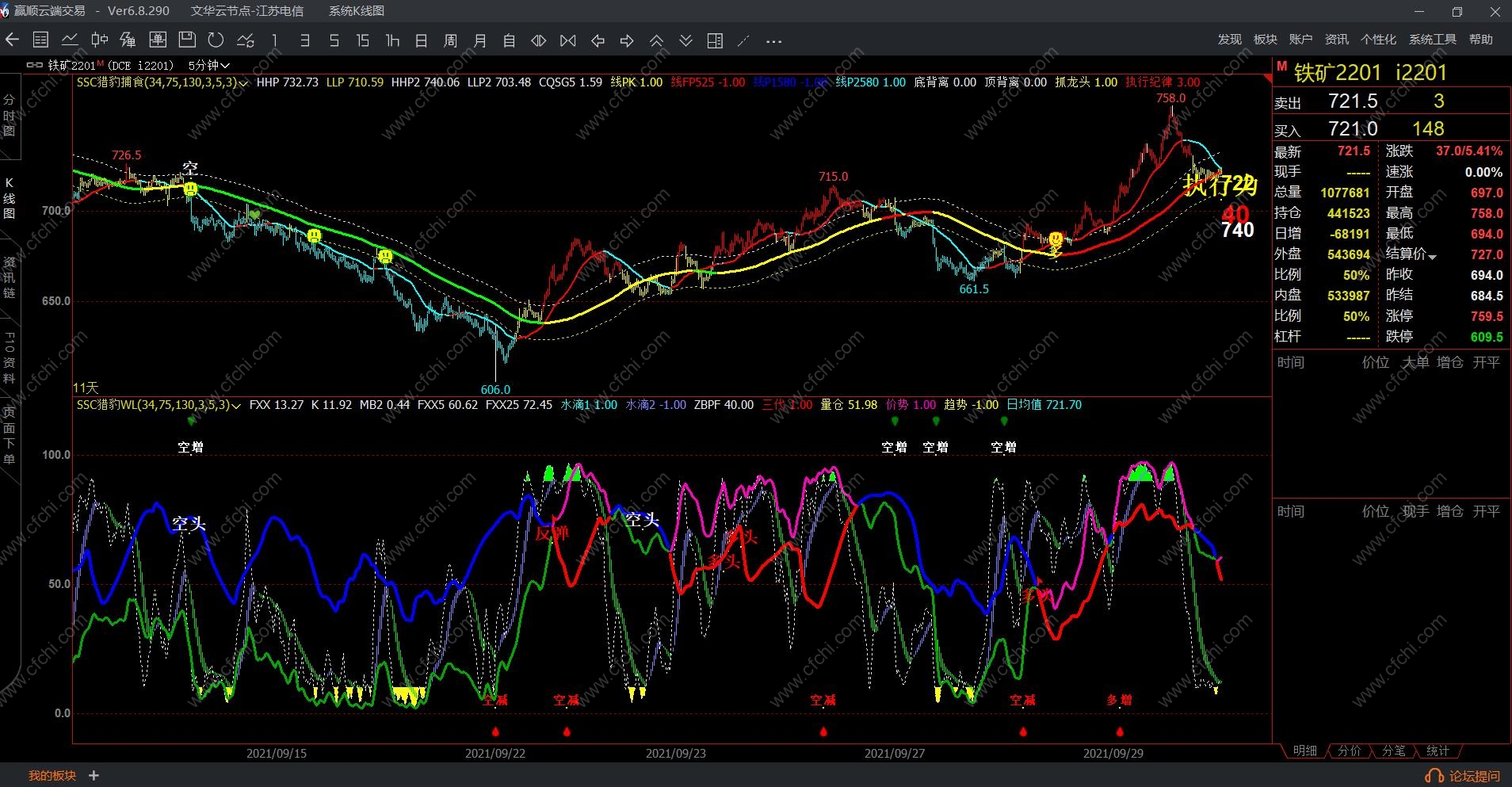The width and height of the screenshot is (1512, 787).
Task: Switch to the 1-hour (1h) period
Action: (x=392, y=40)
